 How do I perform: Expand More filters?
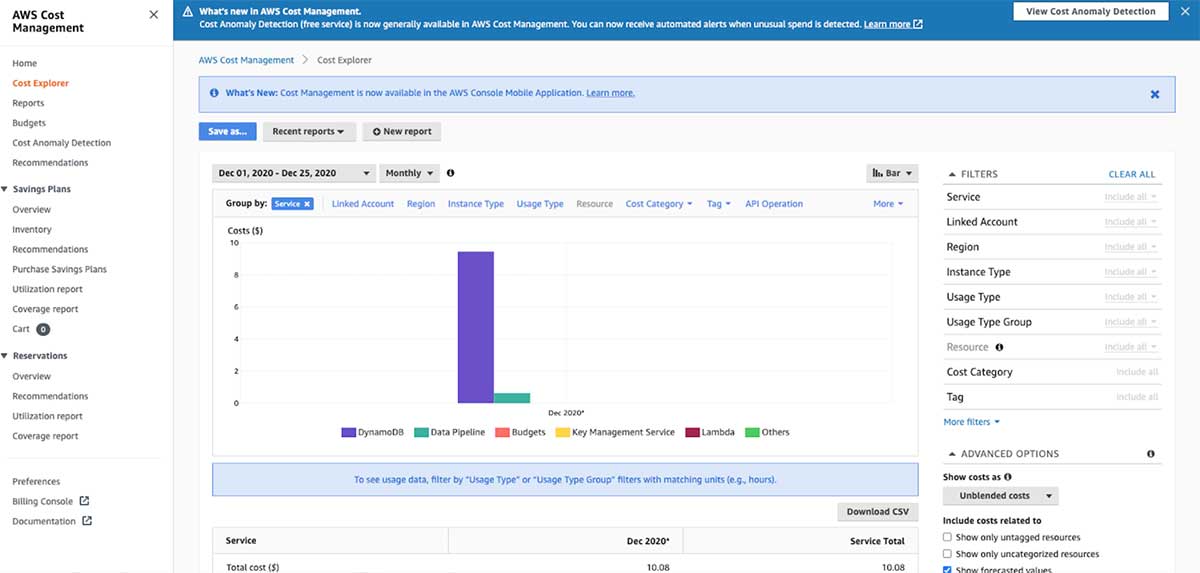(x=971, y=422)
